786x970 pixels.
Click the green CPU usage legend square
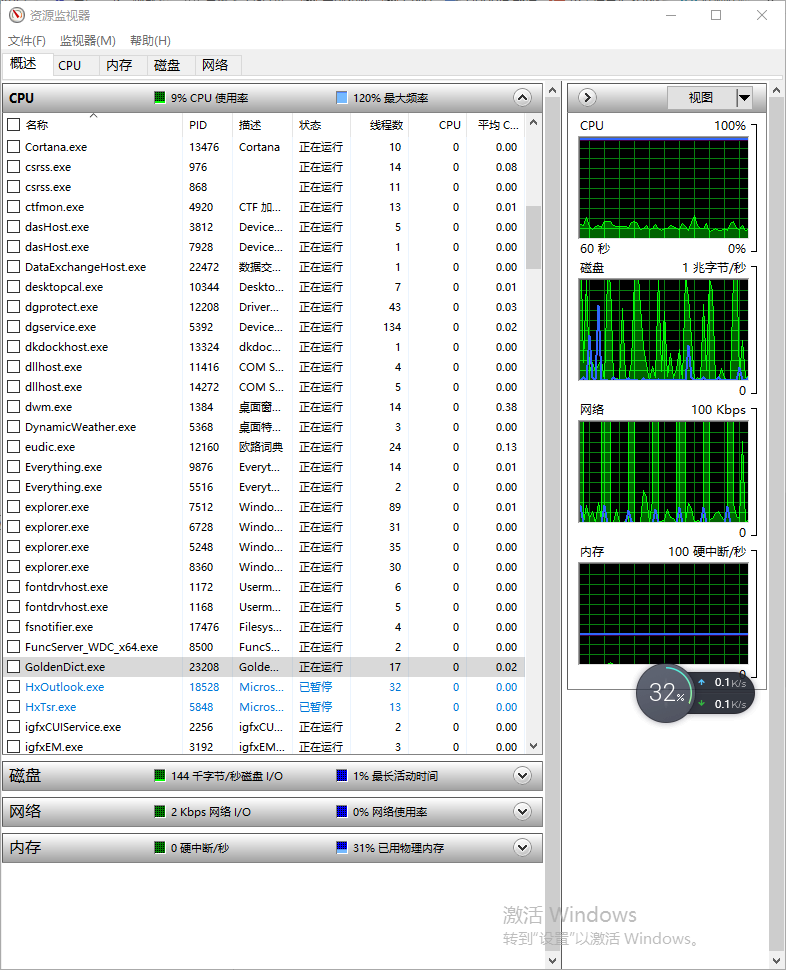point(160,97)
